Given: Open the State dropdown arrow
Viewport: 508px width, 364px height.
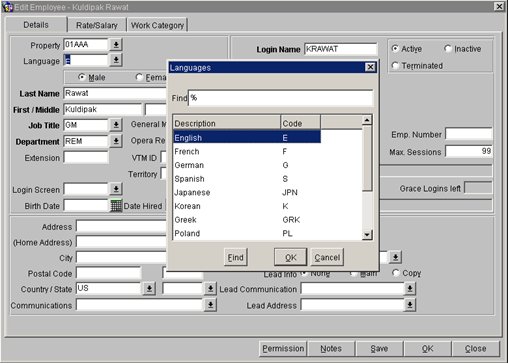Looking at the screenshot, I should 210,288.
